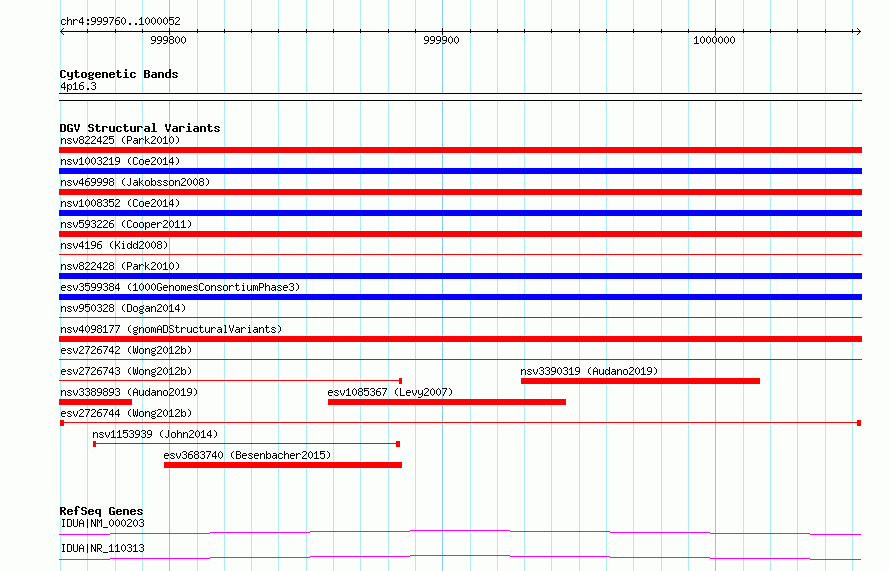Open the nsv469998 (Jakobsson2008) variant
The height and width of the screenshot is (571, 890).
[x=135, y=182]
